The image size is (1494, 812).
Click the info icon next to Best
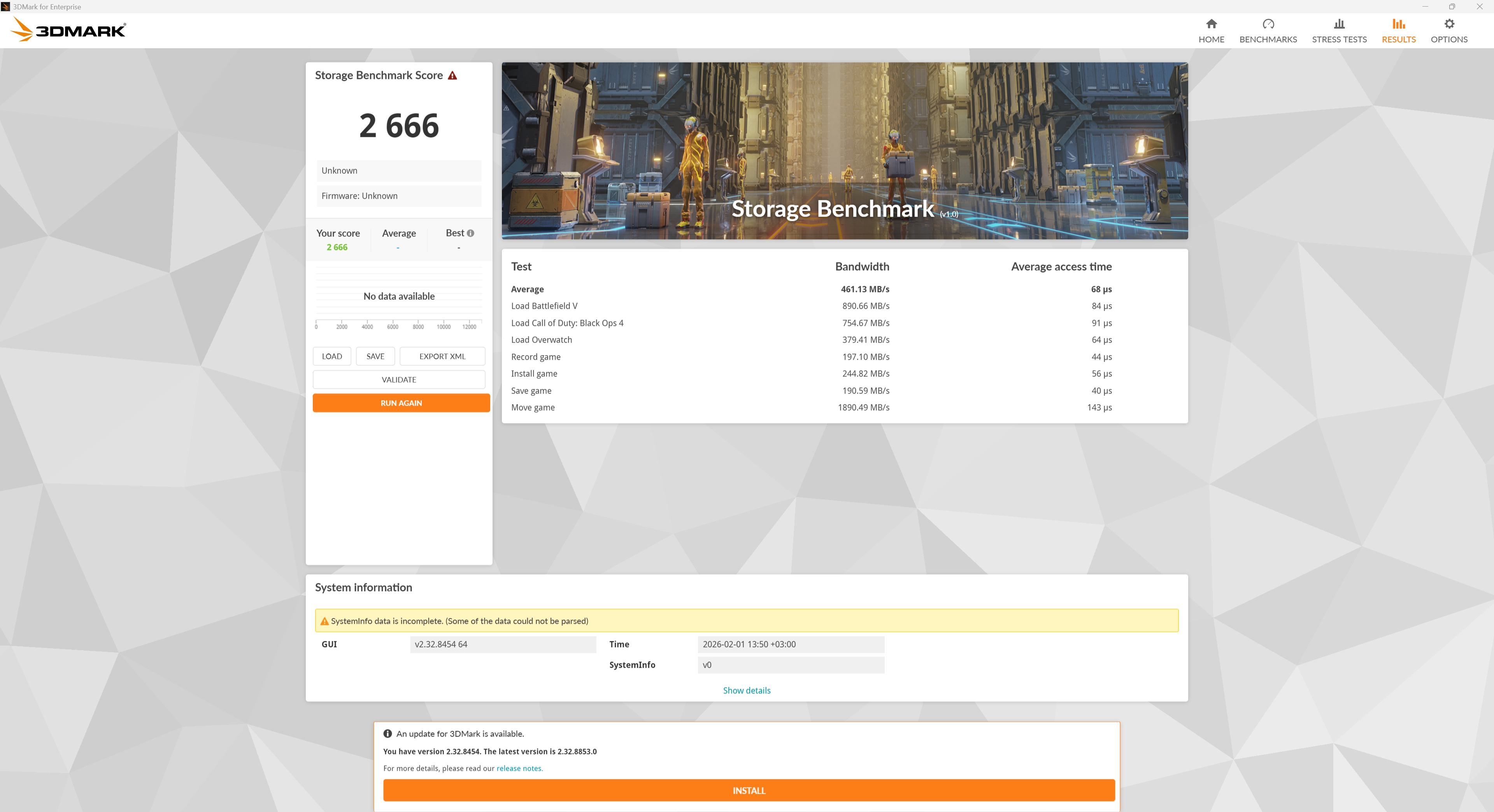(x=470, y=233)
